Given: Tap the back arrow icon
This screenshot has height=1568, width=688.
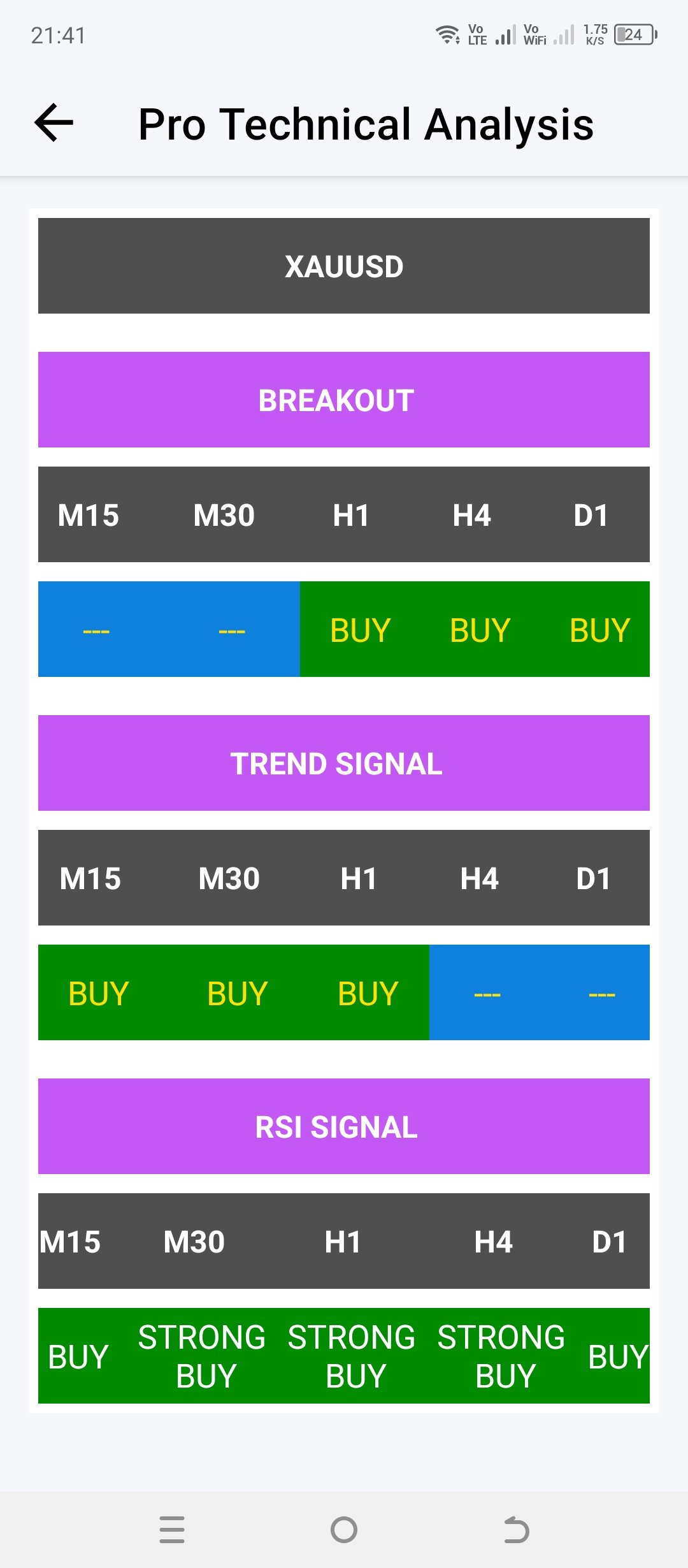Looking at the screenshot, I should point(54,122).
